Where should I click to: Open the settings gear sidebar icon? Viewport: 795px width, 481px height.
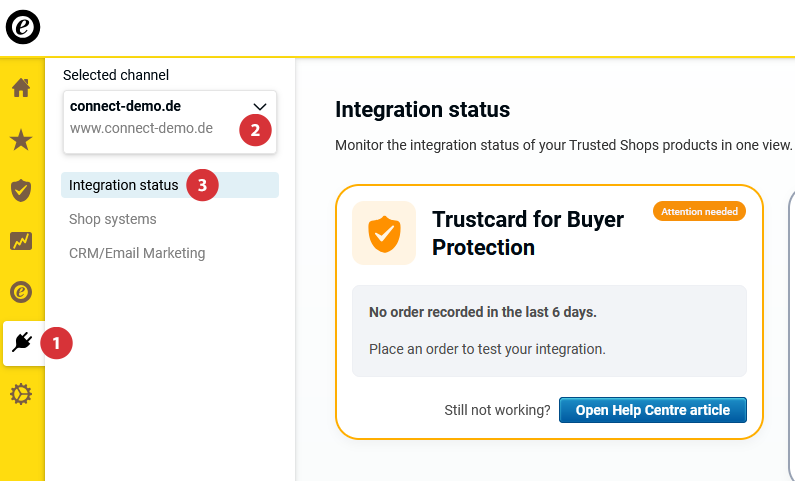click(21, 395)
